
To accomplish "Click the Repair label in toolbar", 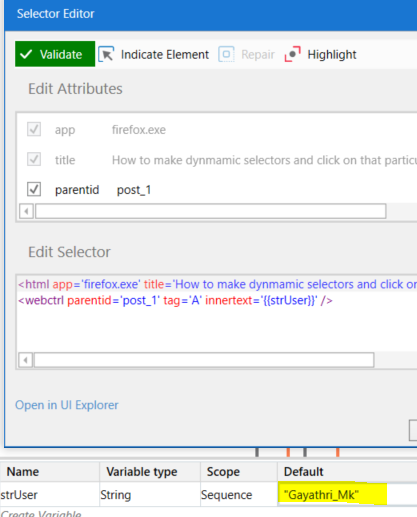I will tap(258, 54).
